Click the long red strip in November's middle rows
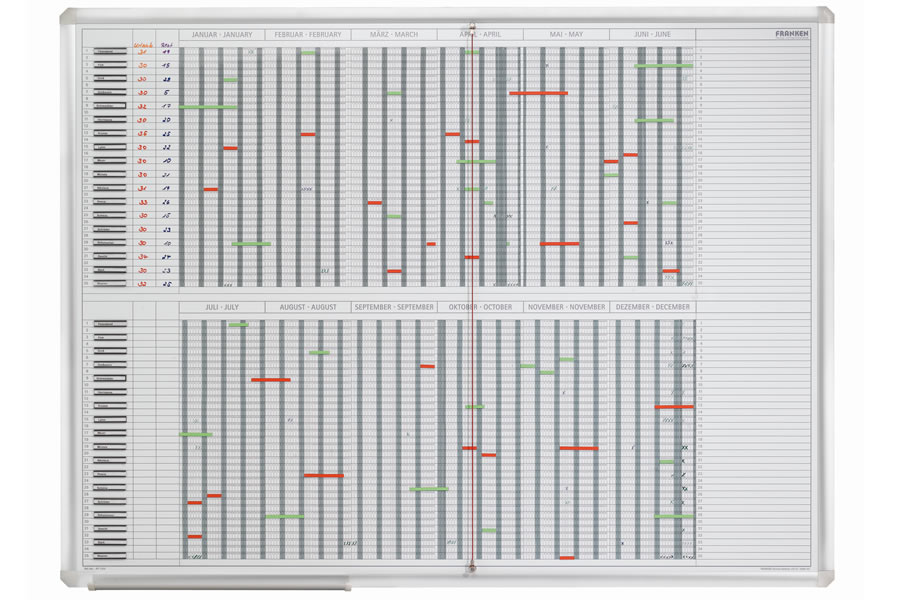The width and height of the screenshot is (900, 600). click(579, 448)
